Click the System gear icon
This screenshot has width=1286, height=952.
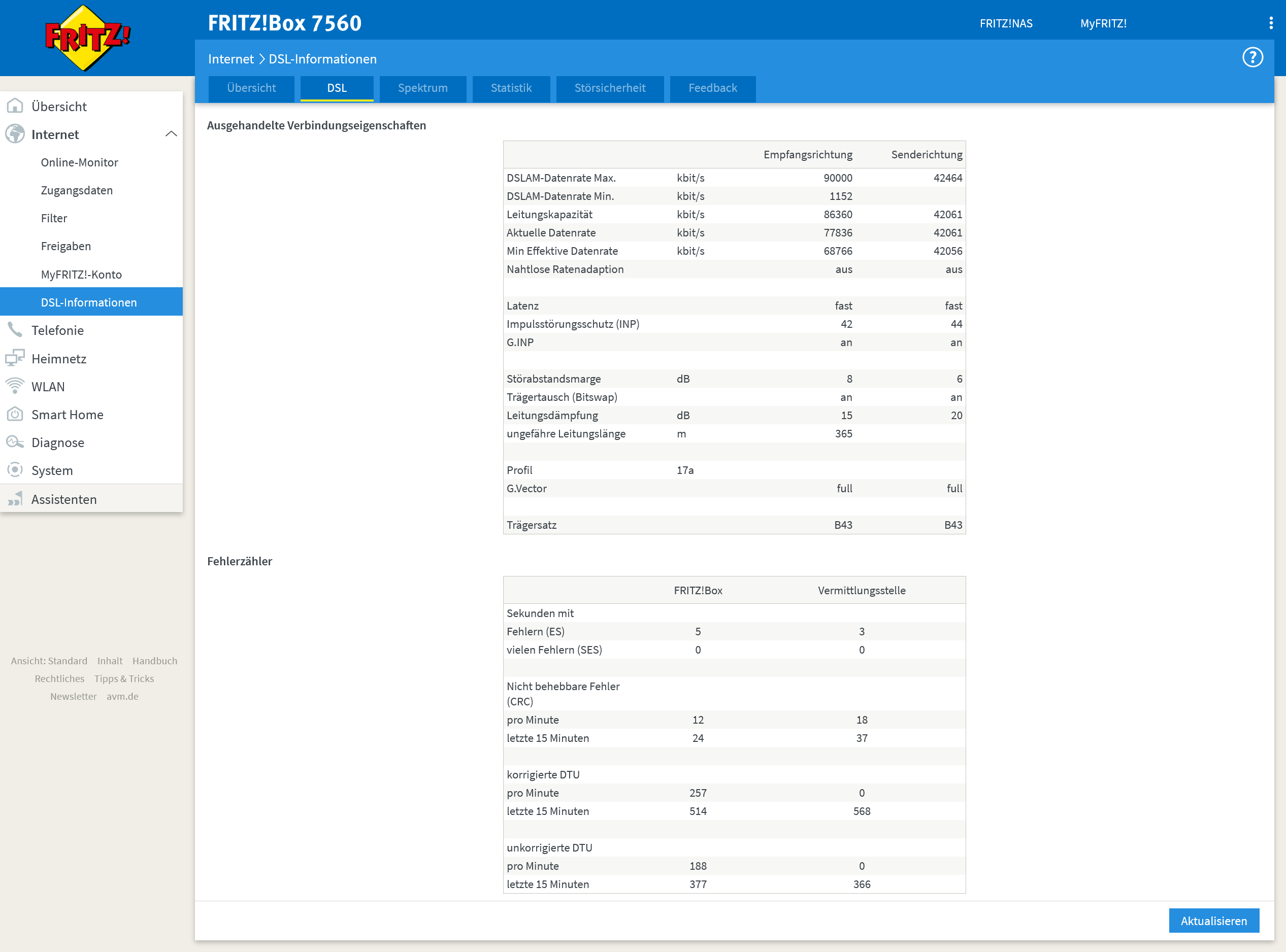pyautogui.click(x=15, y=470)
